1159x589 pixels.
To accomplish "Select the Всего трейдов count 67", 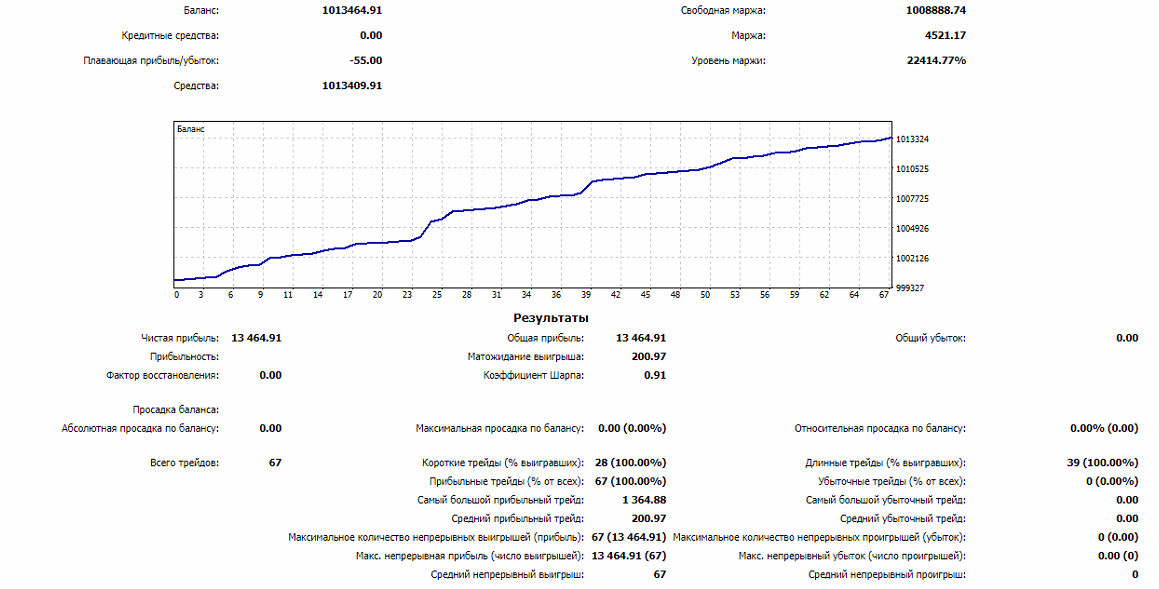I will coord(275,463).
